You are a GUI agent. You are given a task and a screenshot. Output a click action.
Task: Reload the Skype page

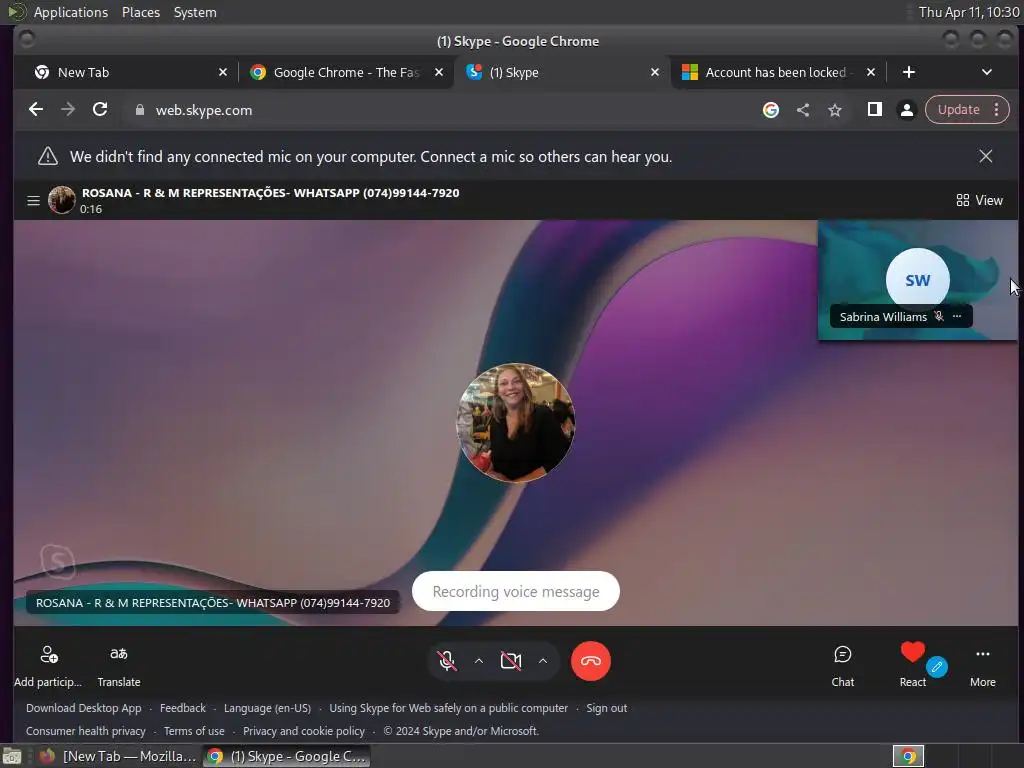tap(100, 110)
